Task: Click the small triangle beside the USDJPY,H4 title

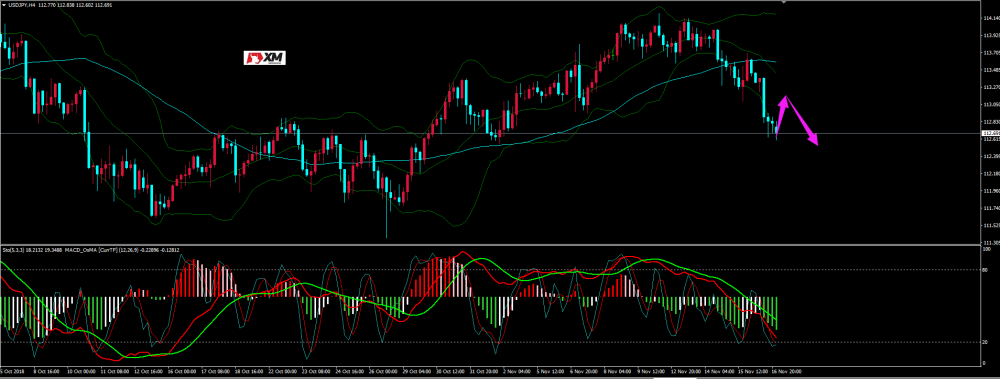Action: tap(3, 6)
